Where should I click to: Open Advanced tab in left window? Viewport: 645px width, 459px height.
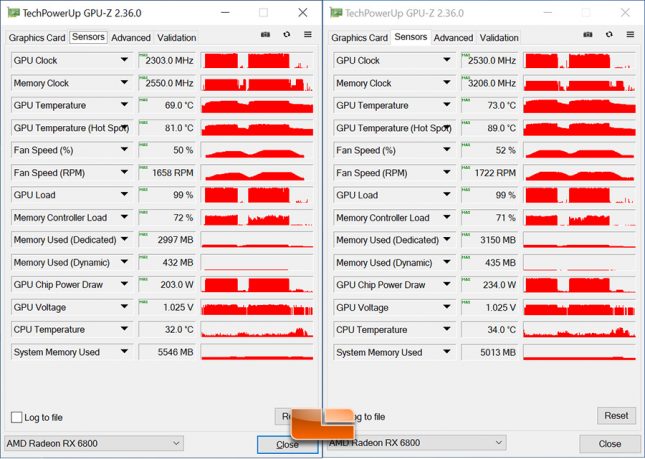coord(131,37)
